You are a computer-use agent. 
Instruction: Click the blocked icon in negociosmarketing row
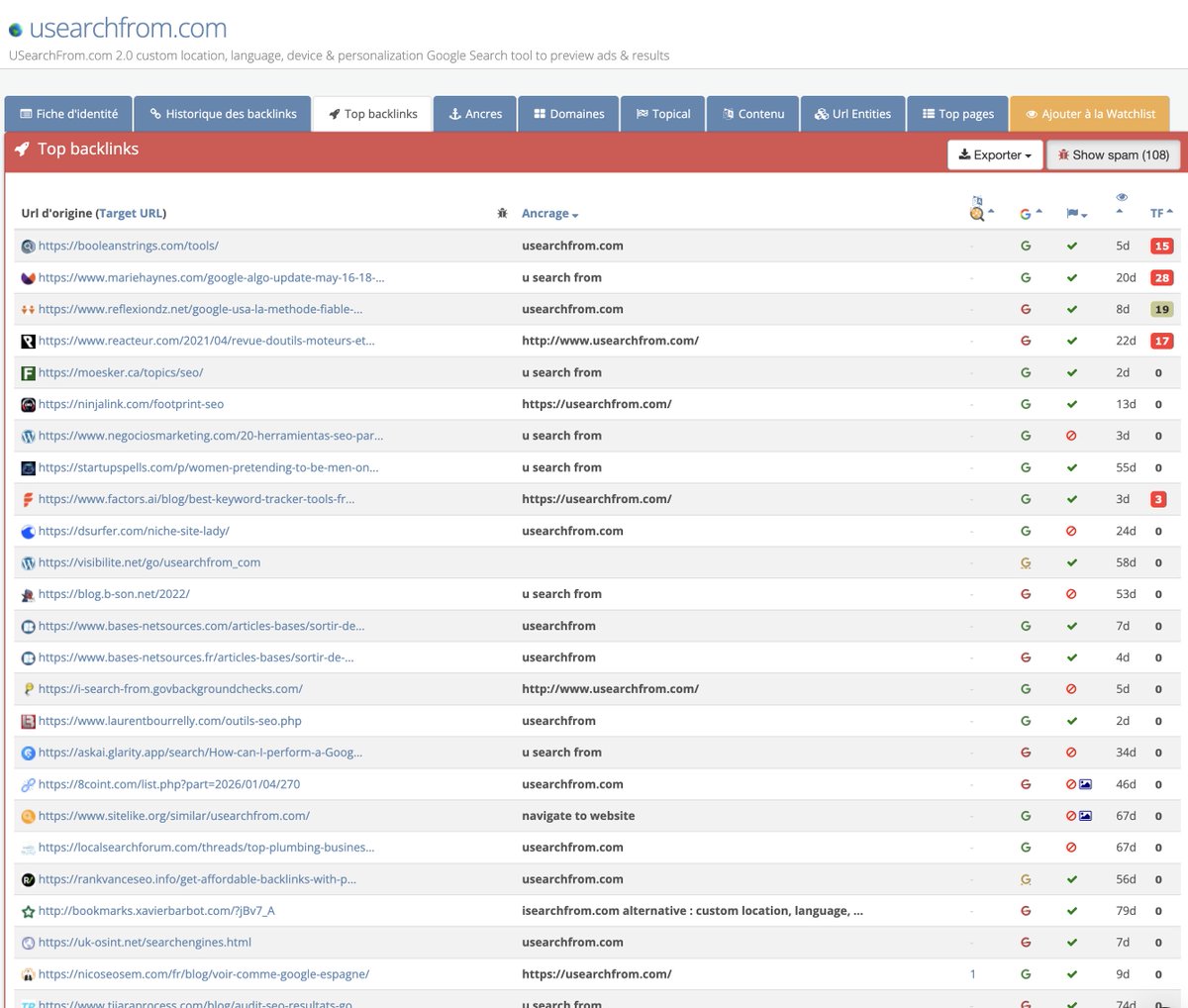1071,436
